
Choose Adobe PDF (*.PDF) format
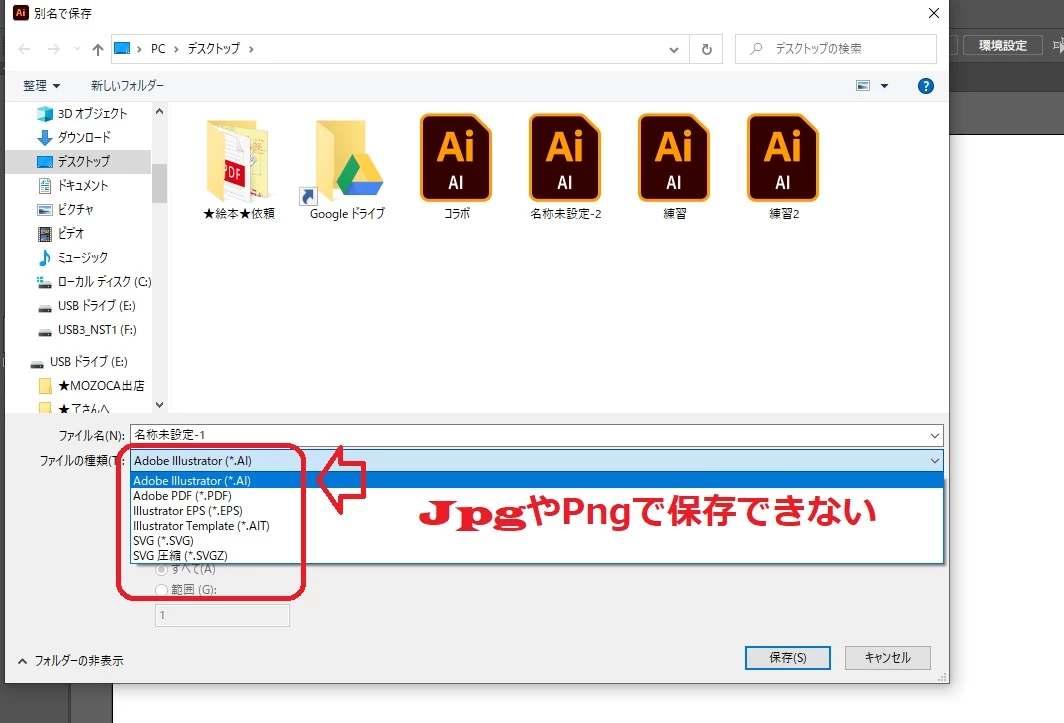click(537, 496)
